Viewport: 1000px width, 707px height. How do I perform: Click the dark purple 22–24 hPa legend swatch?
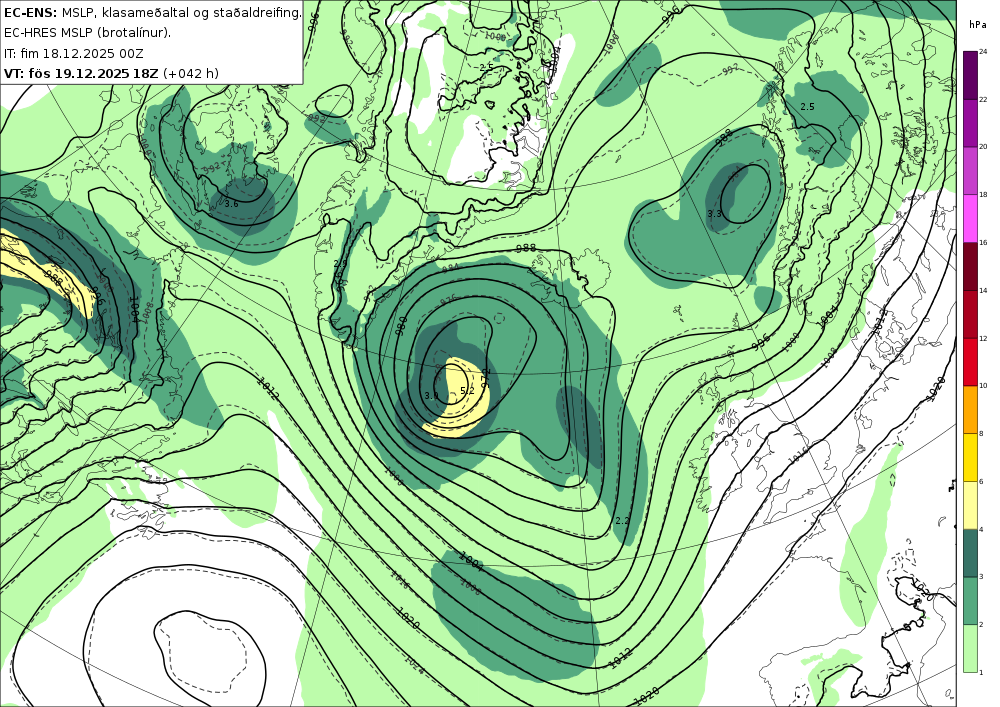(x=970, y=75)
